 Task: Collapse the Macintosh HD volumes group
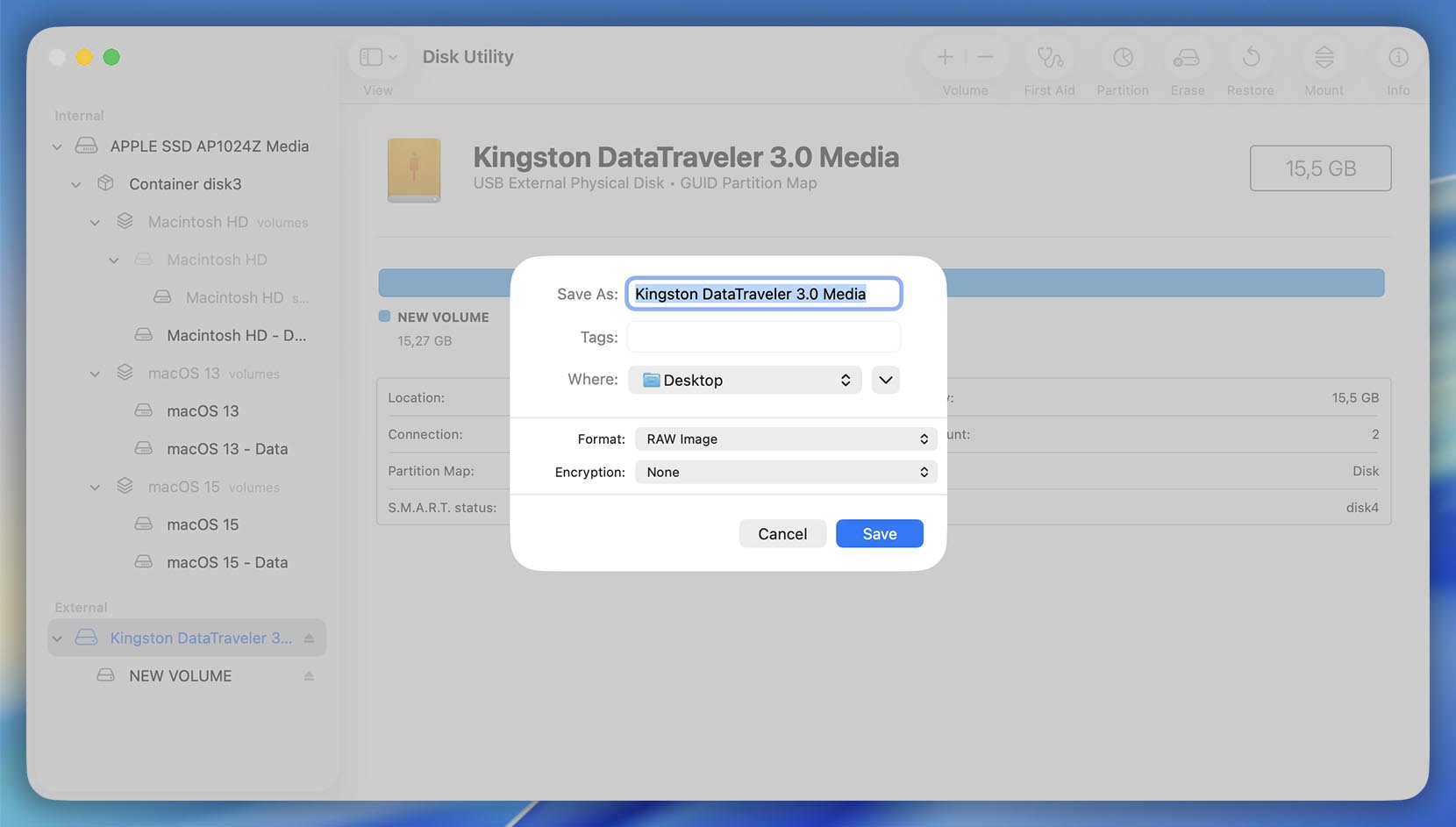pyautogui.click(x=95, y=222)
